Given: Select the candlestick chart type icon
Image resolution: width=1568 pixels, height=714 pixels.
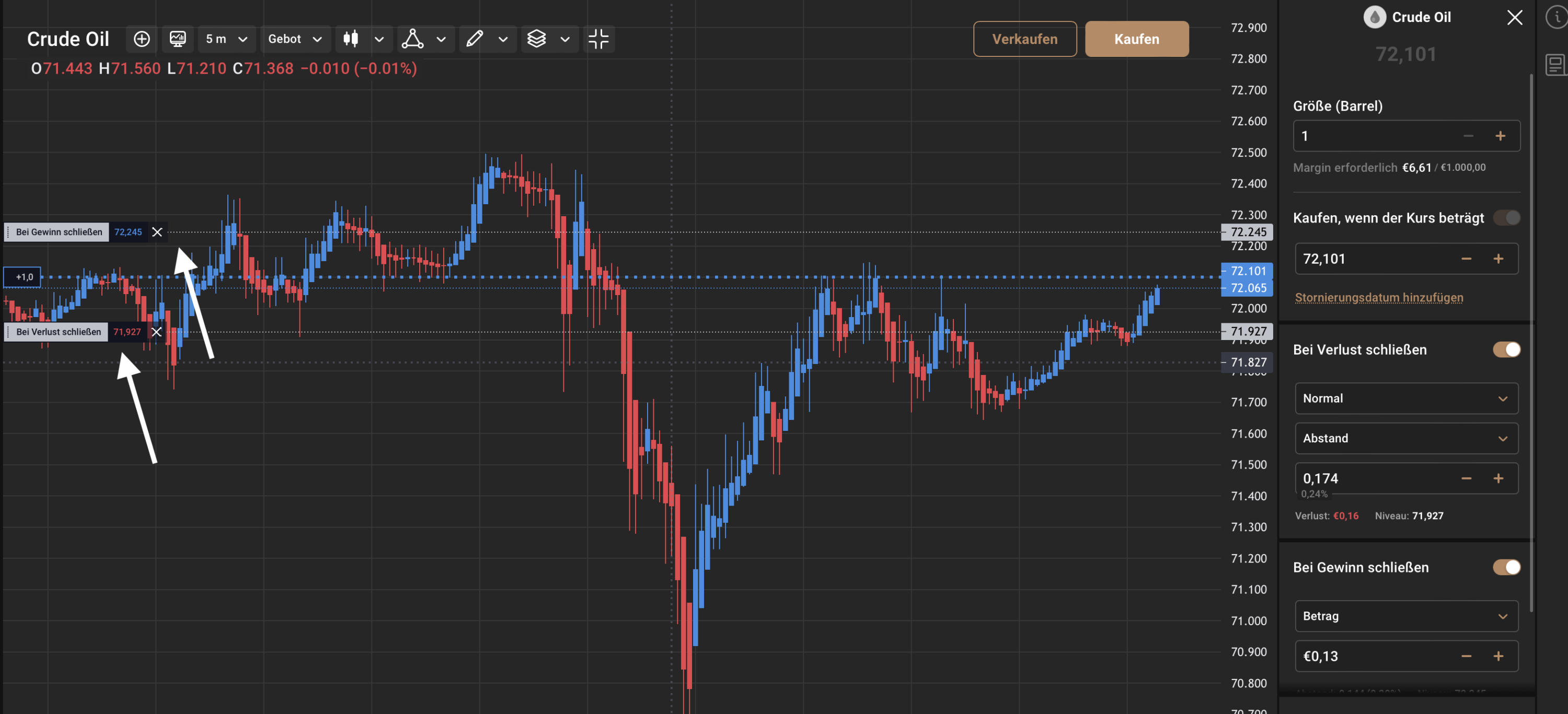Looking at the screenshot, I should click(351, 39).
